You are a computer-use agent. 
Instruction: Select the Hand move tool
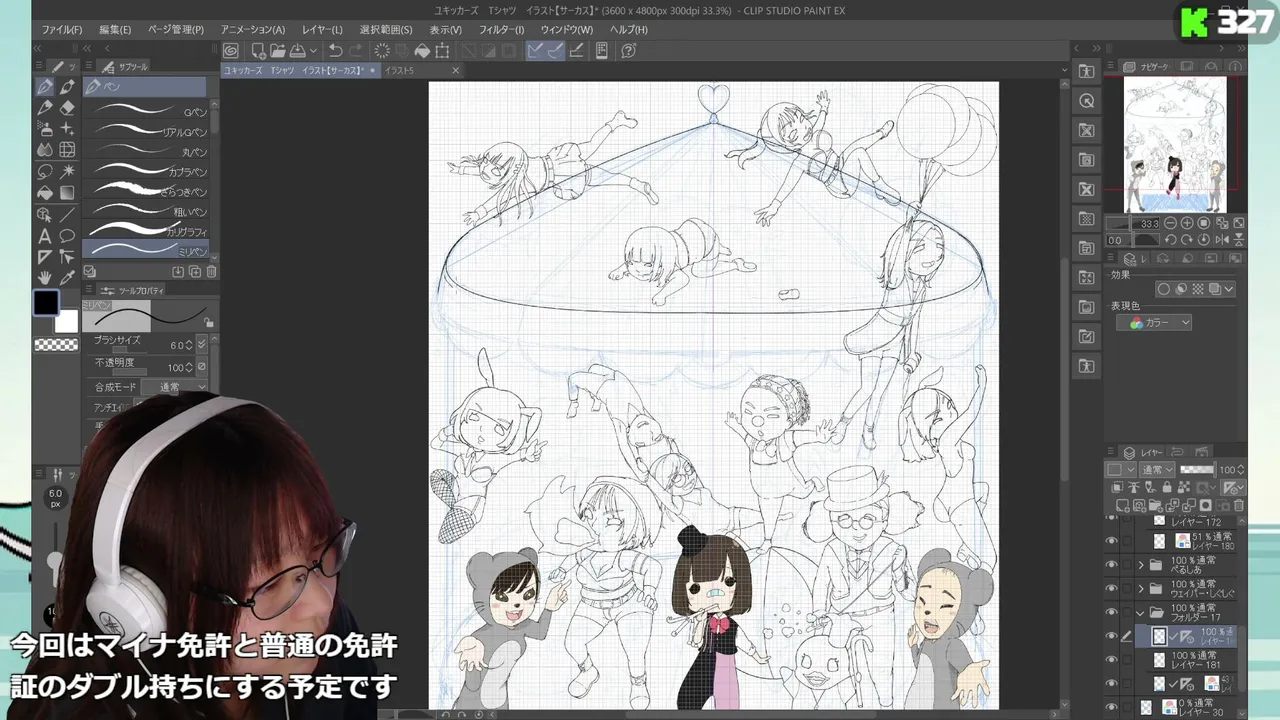(x=45, y=278)
